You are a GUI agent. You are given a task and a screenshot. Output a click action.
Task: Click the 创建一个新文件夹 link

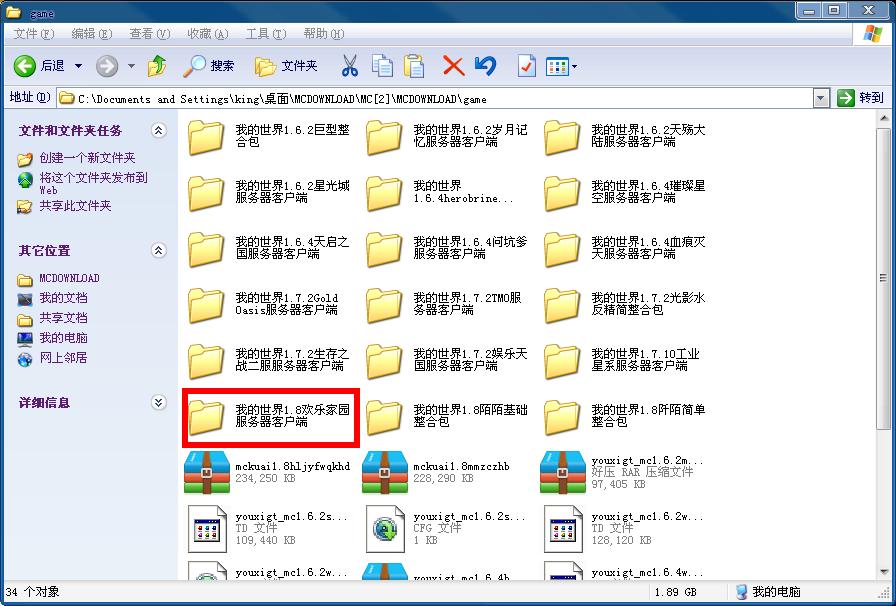coord(87,158)
